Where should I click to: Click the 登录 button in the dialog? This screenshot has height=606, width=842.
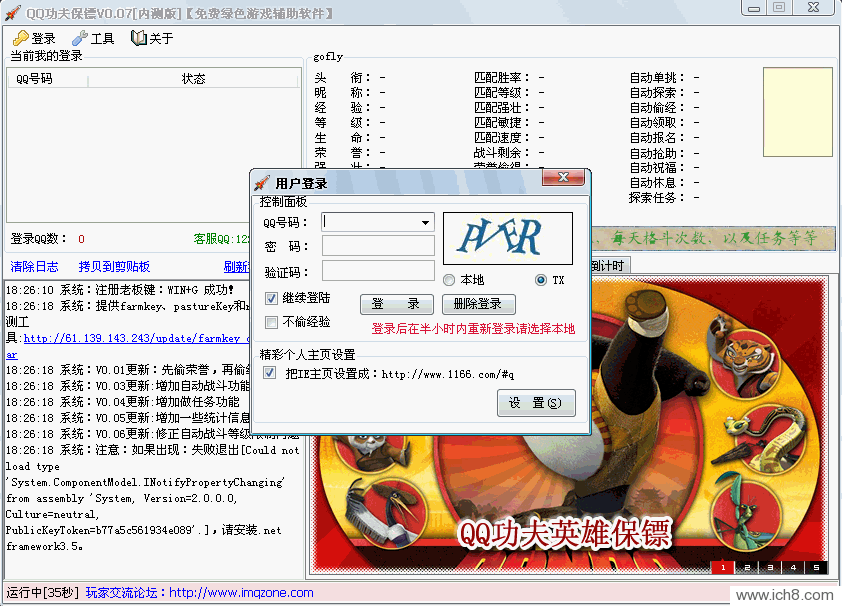click(397, 304)
